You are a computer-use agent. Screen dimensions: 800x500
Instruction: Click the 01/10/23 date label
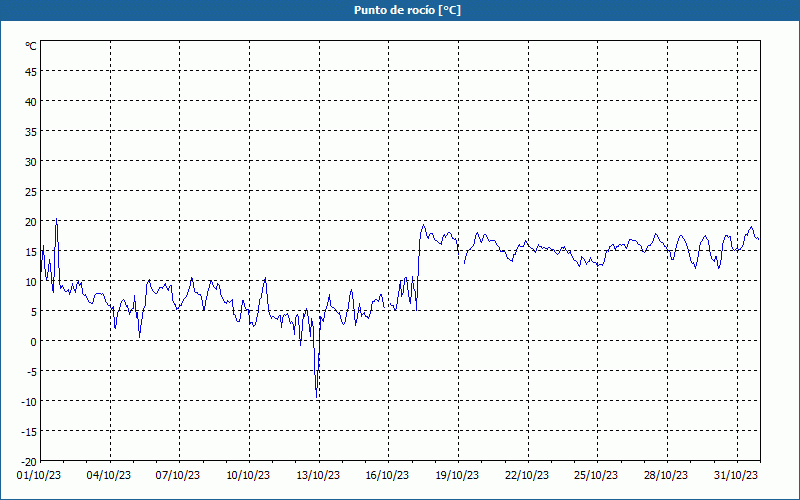click(39, 475)
